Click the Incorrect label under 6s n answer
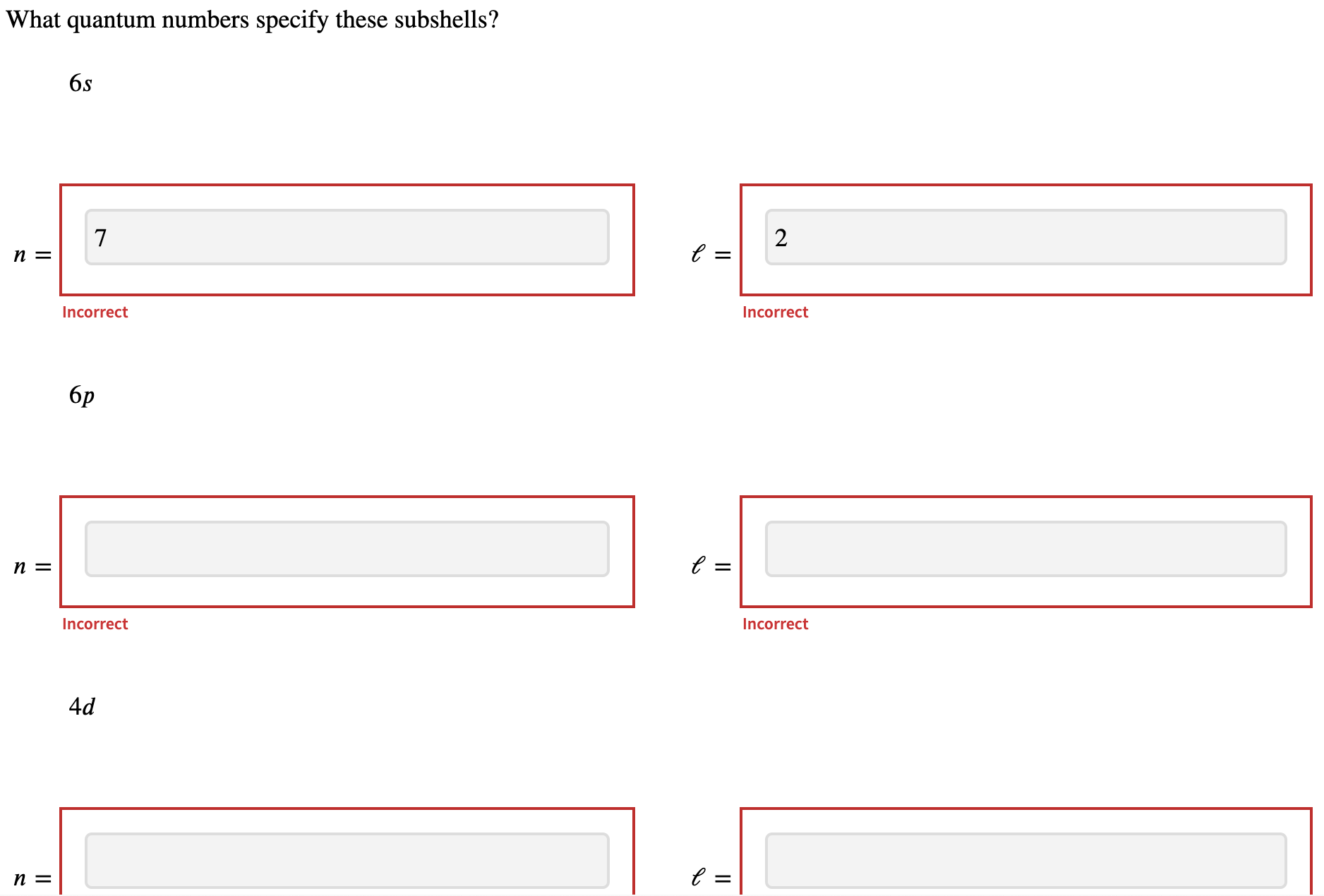1324x896 pixels. 95,311
